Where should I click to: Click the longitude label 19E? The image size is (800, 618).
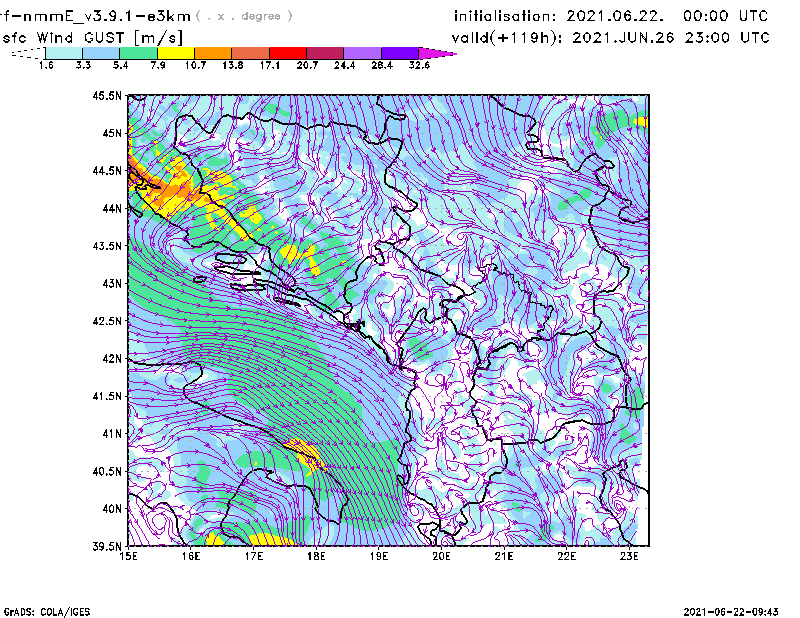tap(379, 557)
